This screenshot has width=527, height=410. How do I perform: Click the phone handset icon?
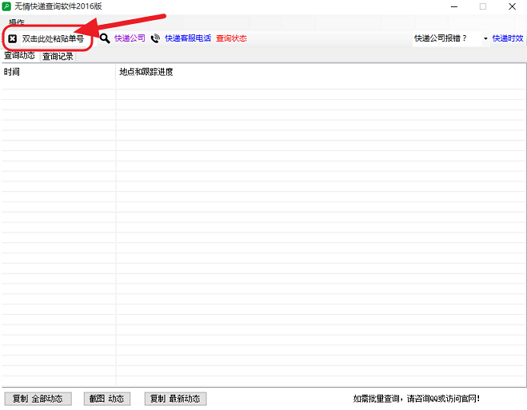click(155, 39)
